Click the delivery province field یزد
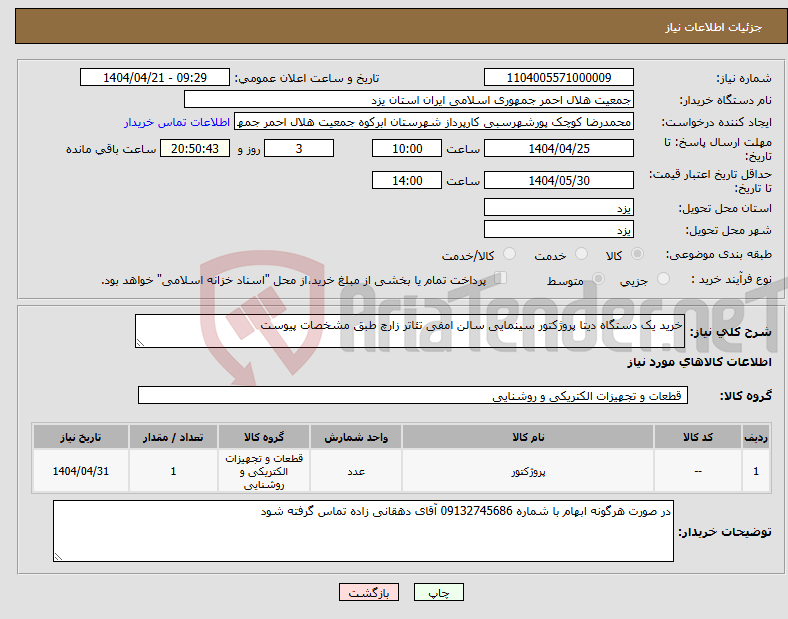788x619 pixels. pyautogui.click(x=558, y=207)
